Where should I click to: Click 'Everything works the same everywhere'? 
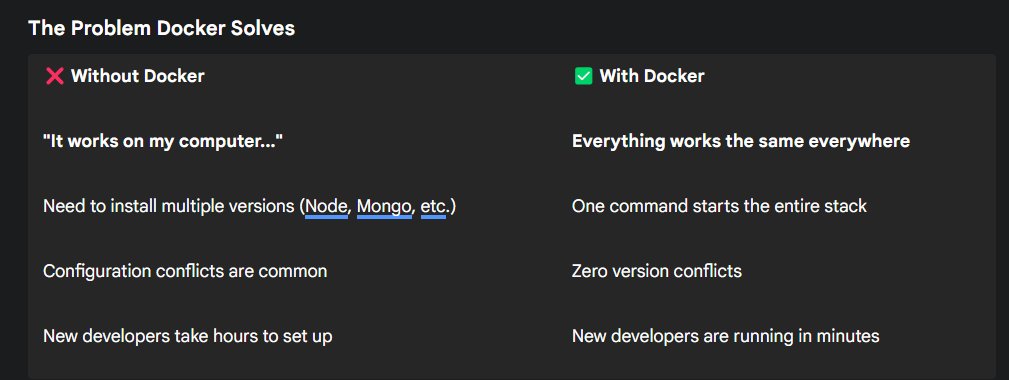(x=741, y=141)
